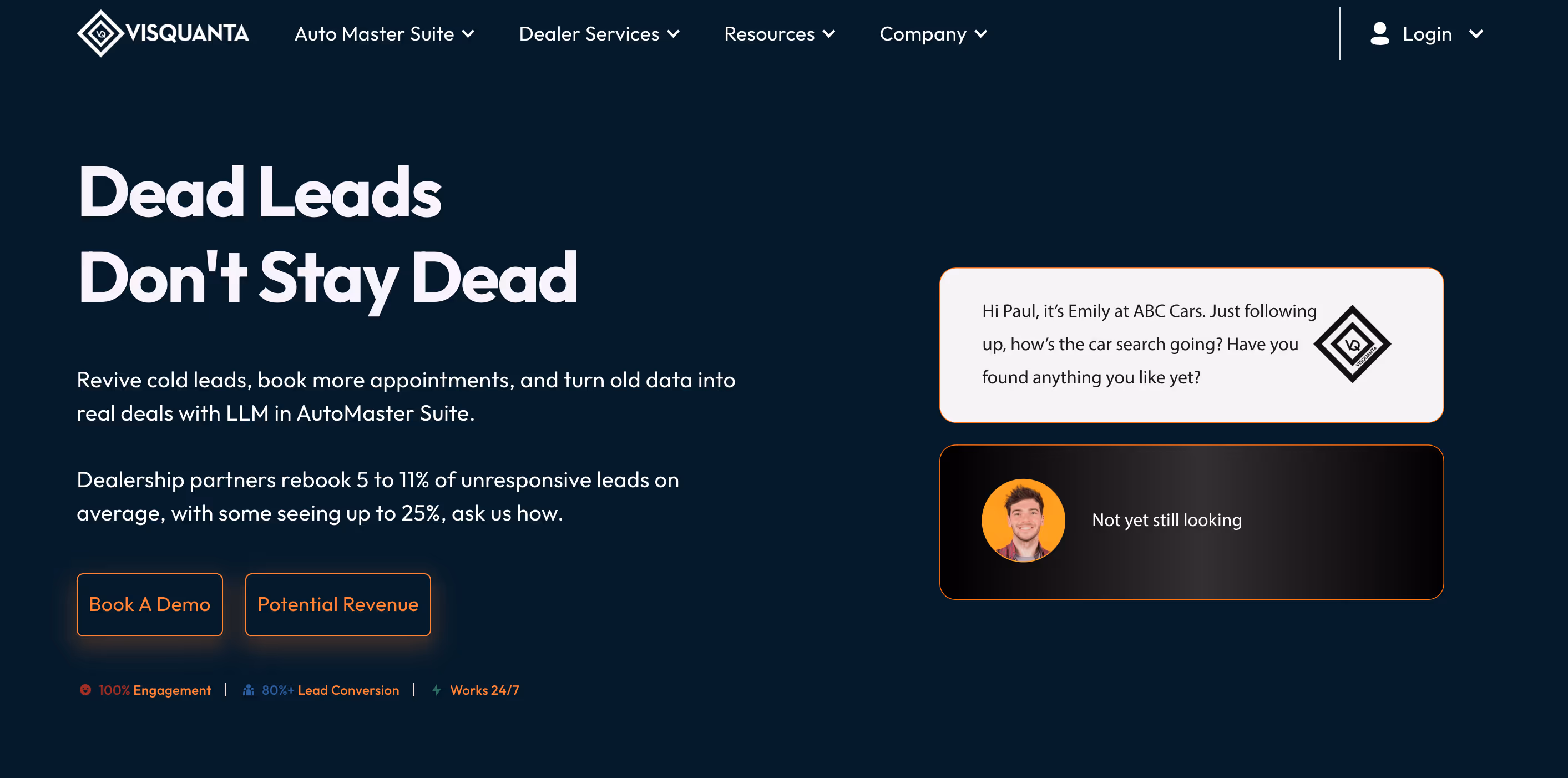The height and width of the screenshot is (778, 1568).
Task: Expand the Auto Master Suite chevron
Action: pyautogui.click(x=468, y=34)
